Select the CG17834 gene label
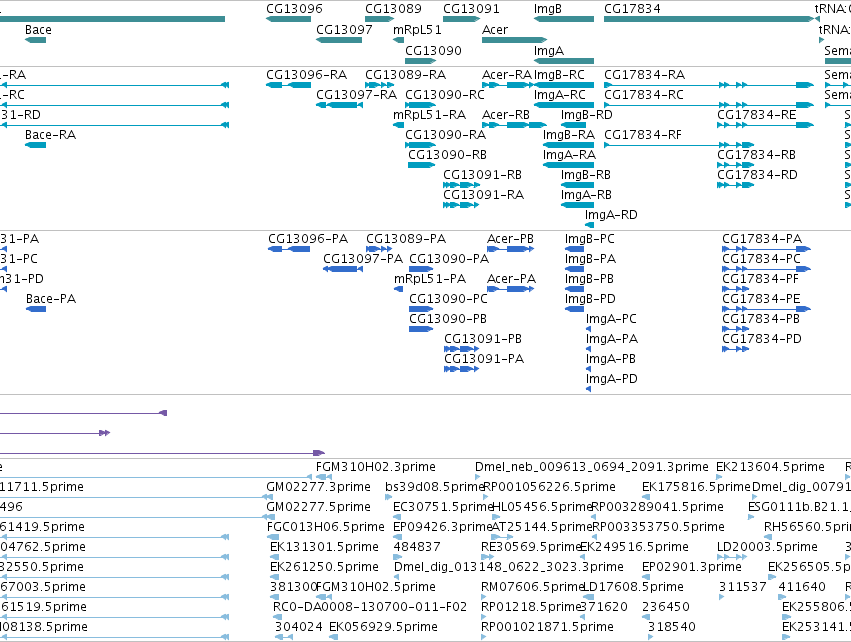 (632, 9)
